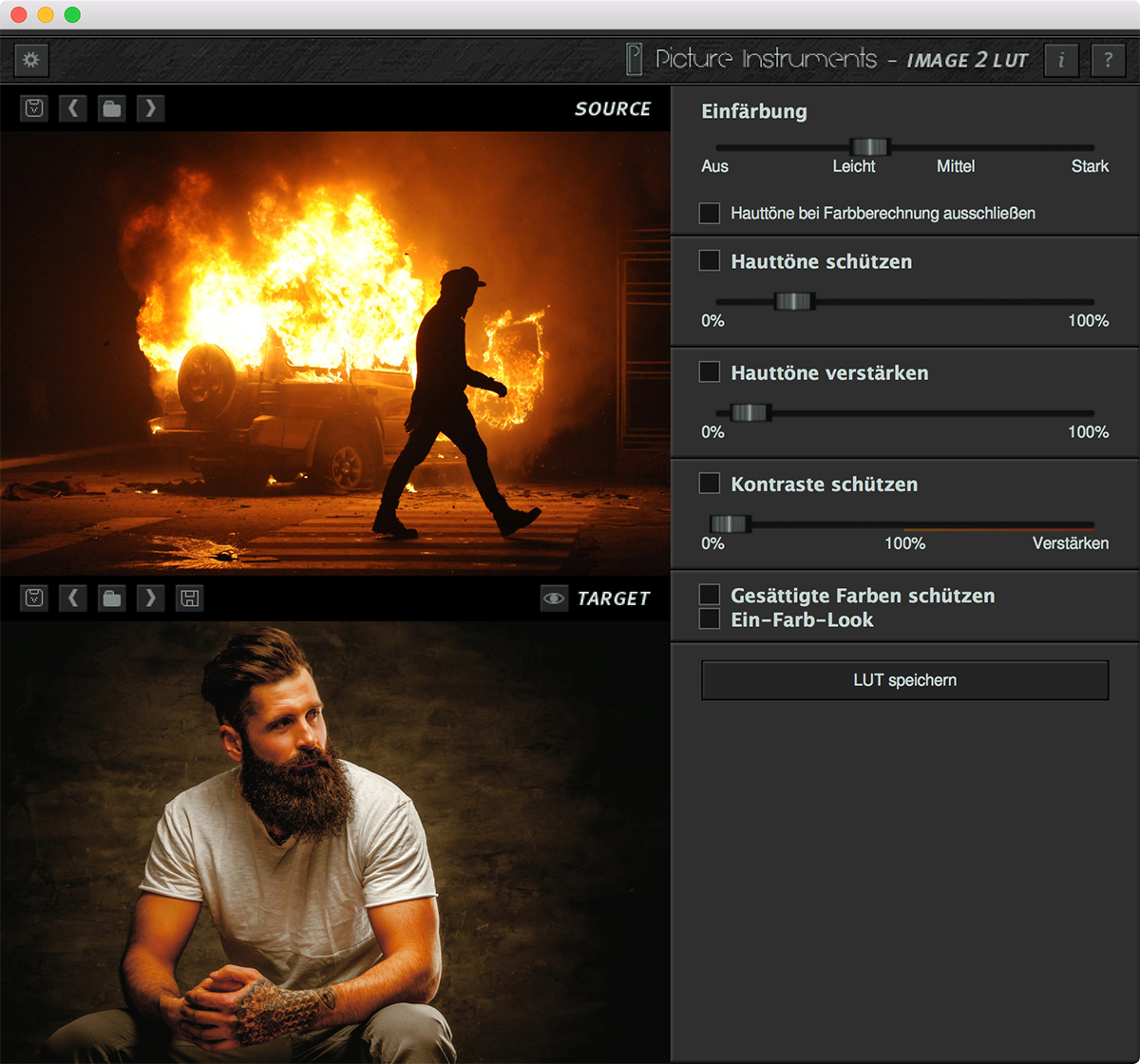This screenshot has width=1140, height=1064.
Task: Open help with the question mark button
Action: (x=1108, y=61)
